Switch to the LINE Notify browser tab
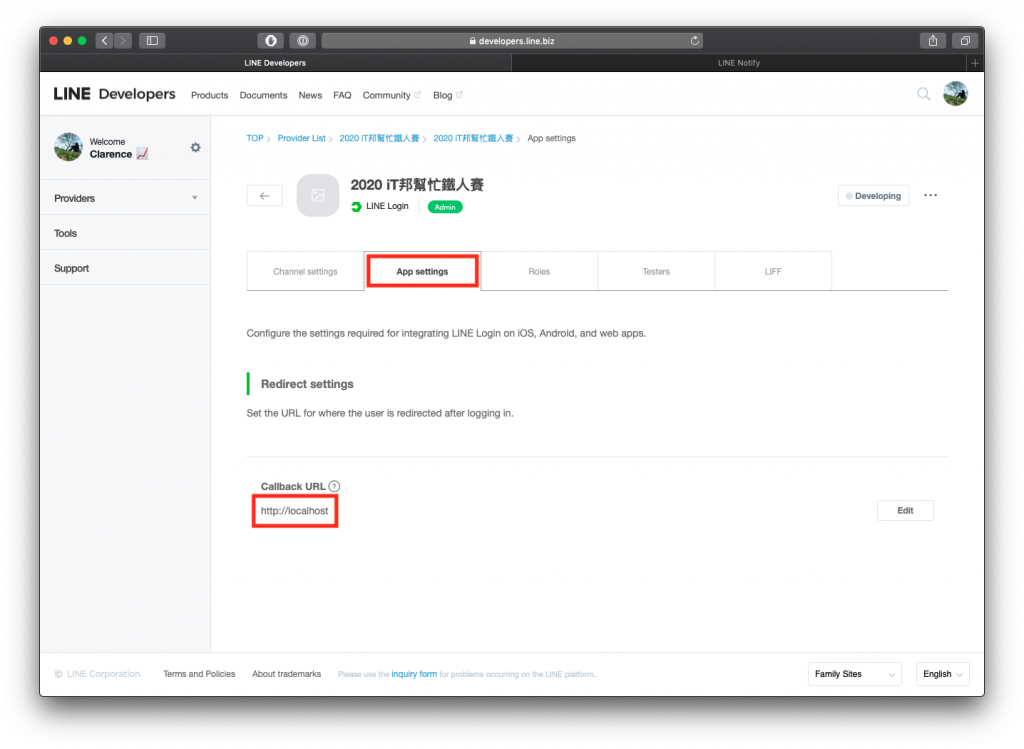The height and width of the screenshot is (749, 1024). click(739, 63)
